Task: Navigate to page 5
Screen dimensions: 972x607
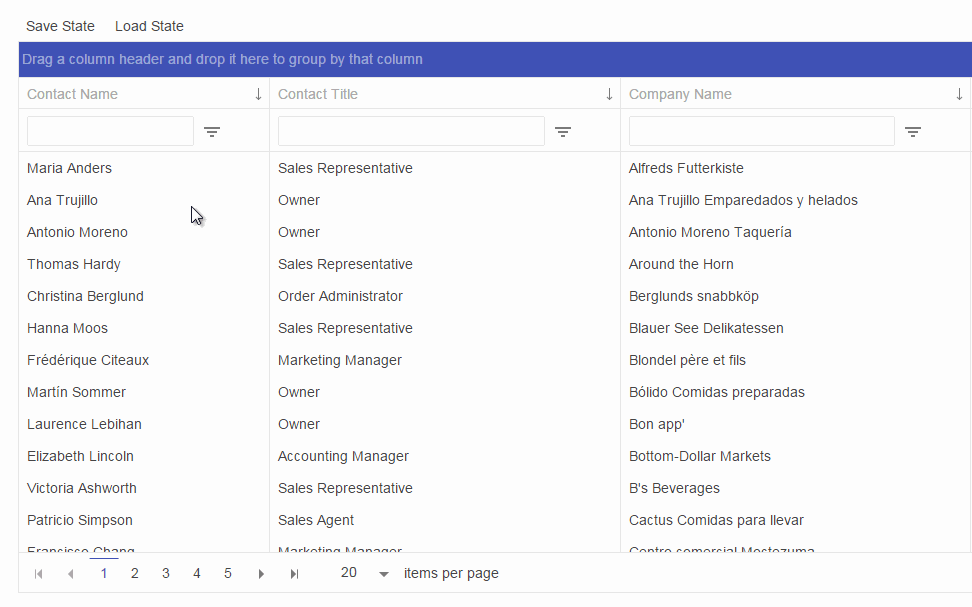Action: point(228,573)
